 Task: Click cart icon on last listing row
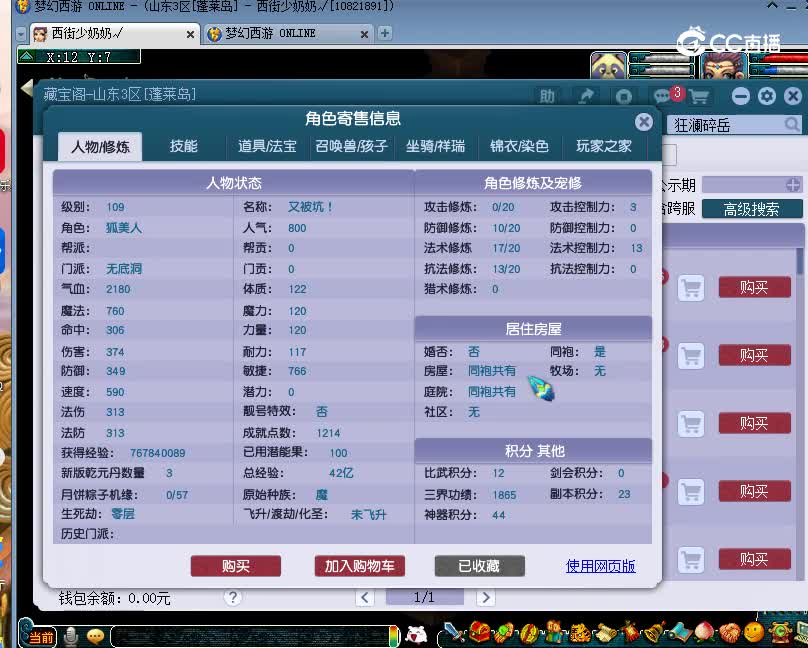(691, 560)
